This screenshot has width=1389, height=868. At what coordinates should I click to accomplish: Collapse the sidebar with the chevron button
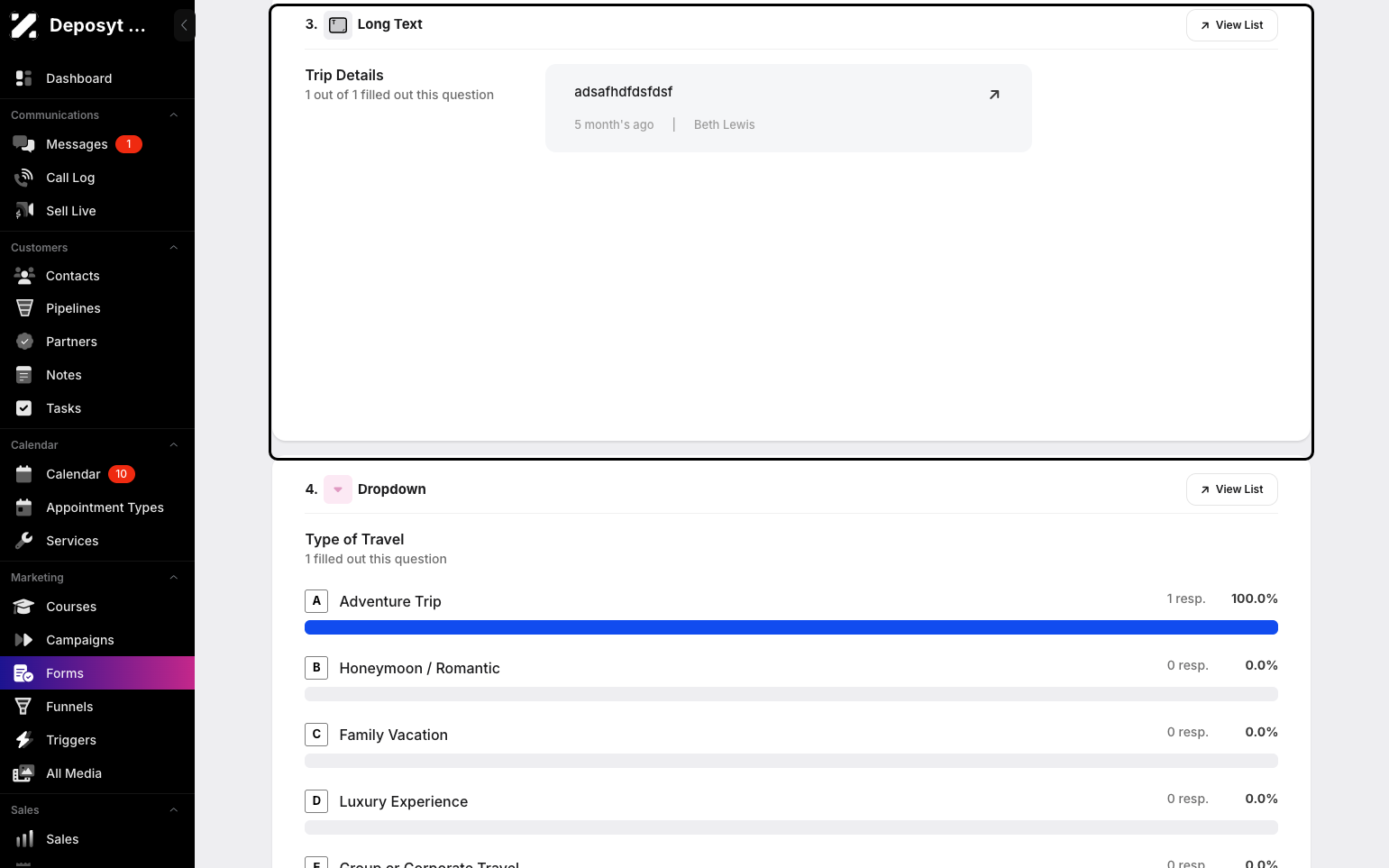tap(184, 25)
